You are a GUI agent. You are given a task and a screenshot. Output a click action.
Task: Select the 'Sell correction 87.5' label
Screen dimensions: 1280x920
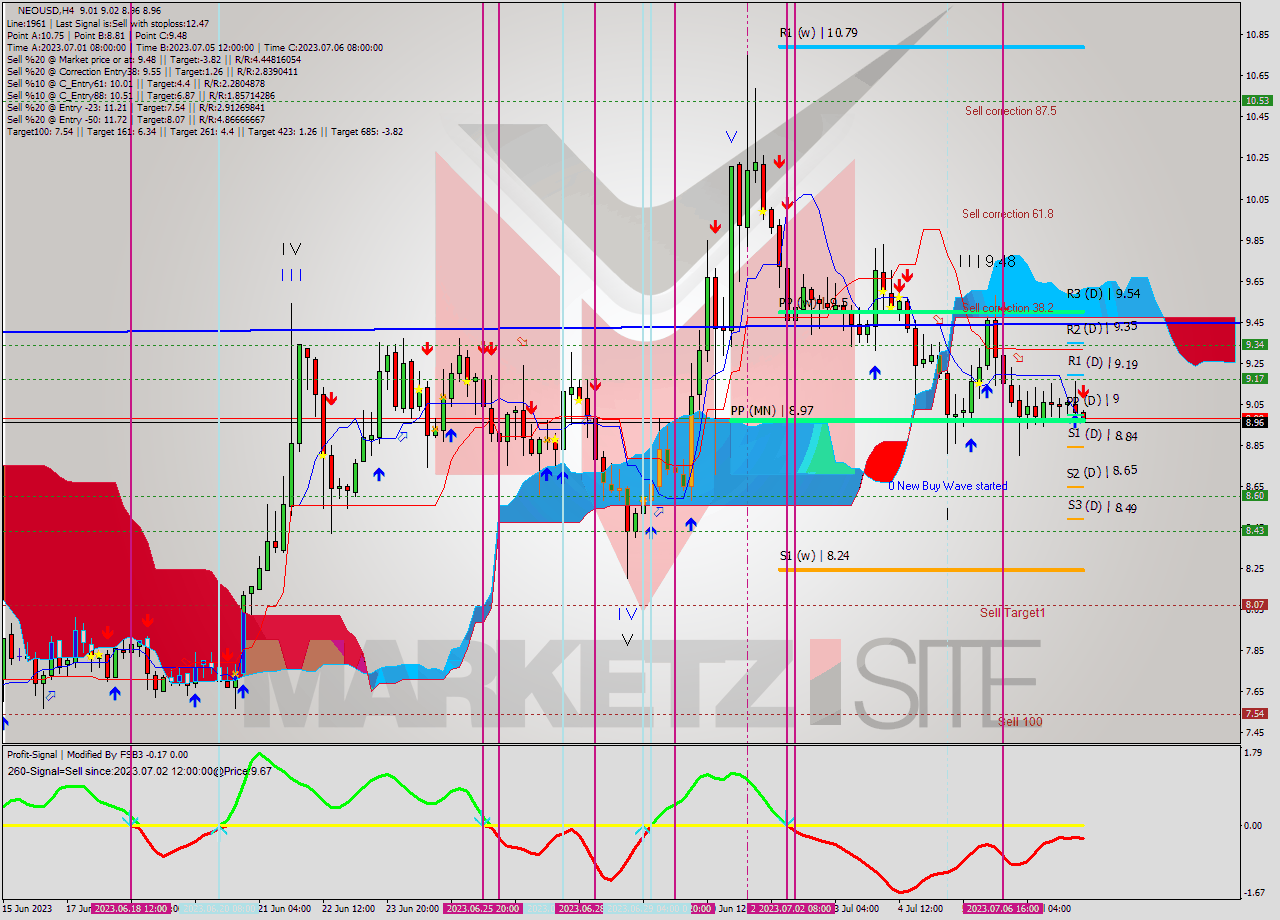point(1010,111)
